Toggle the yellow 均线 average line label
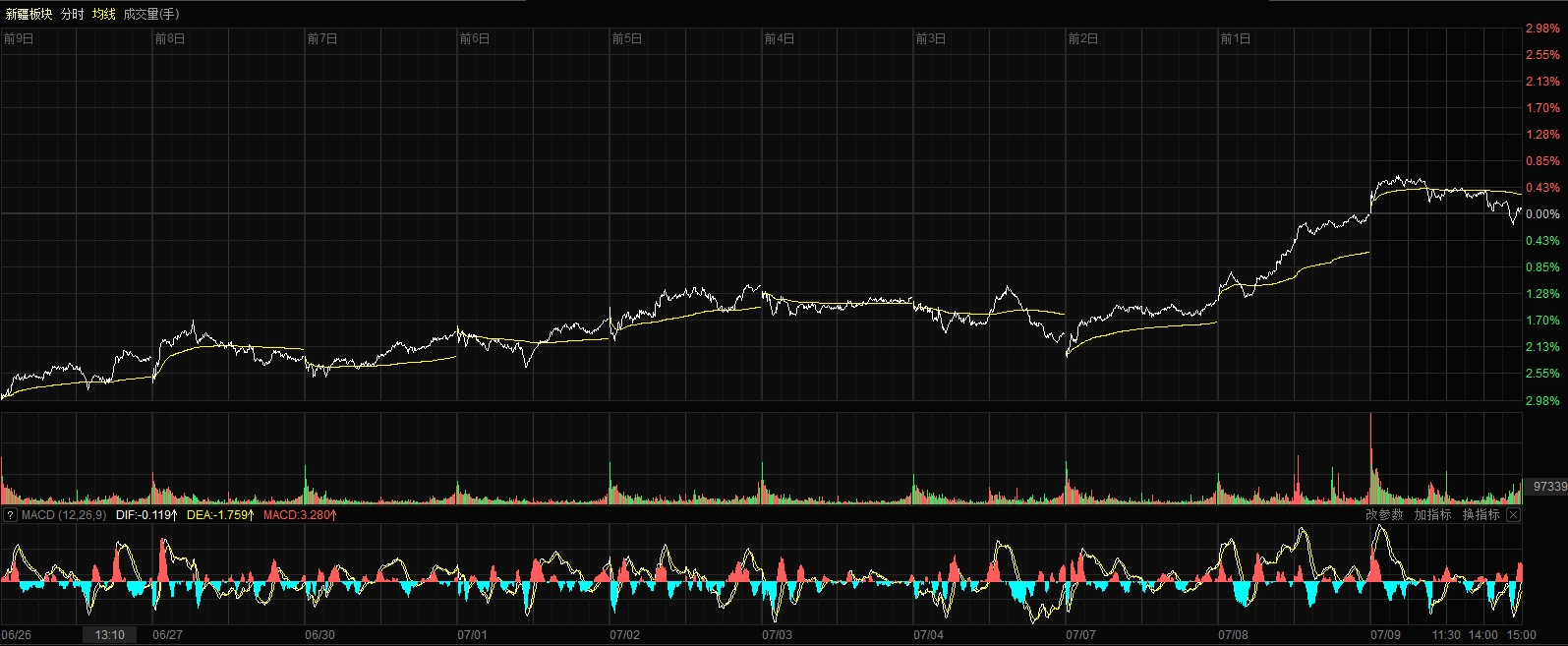1568x646 pixels. [x=103, y=14]
